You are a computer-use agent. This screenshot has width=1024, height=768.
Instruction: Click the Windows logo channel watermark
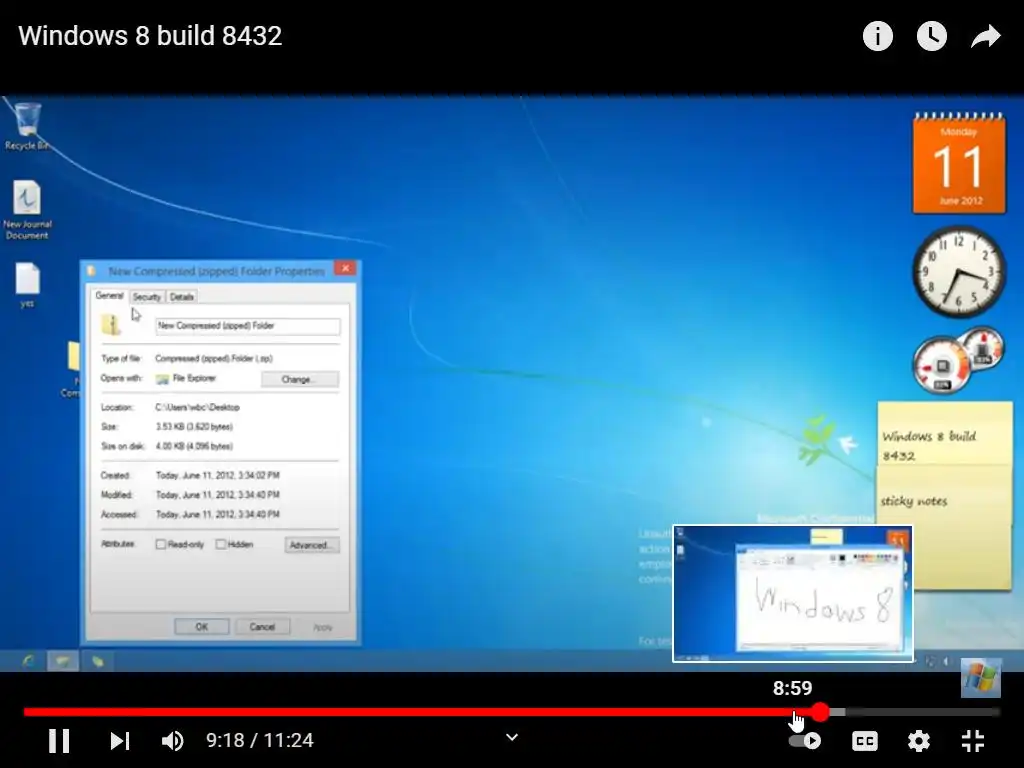981,678
